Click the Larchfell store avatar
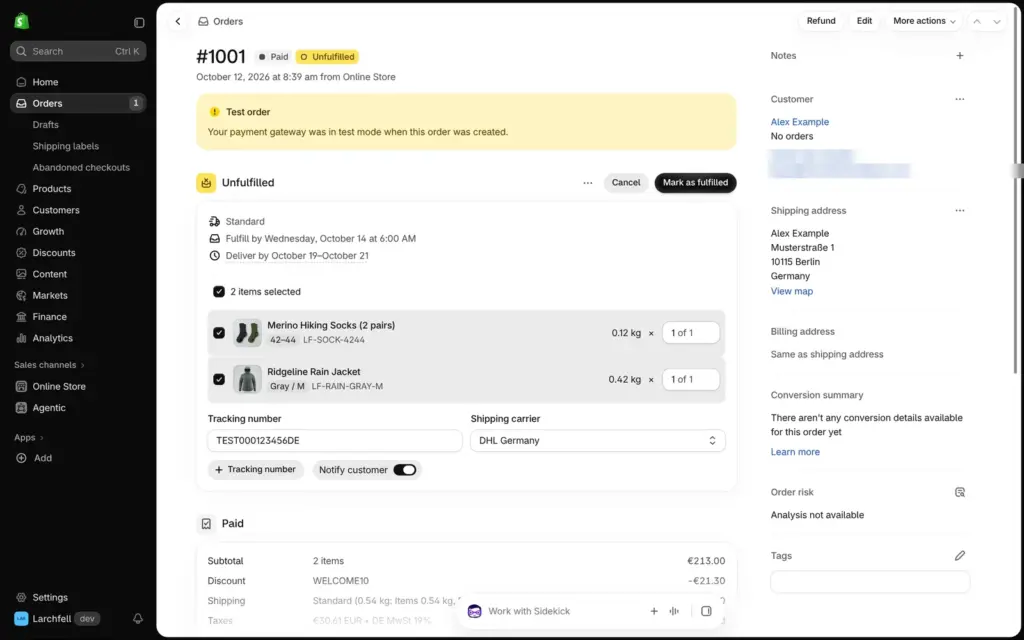 coord(21,618)
